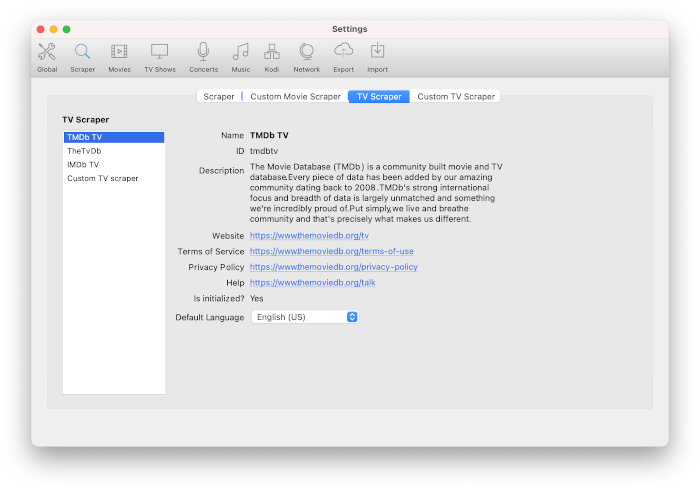Click the scraper description paragraph
The height and width of the screenshot is (490, 700).
click(376, 193)
